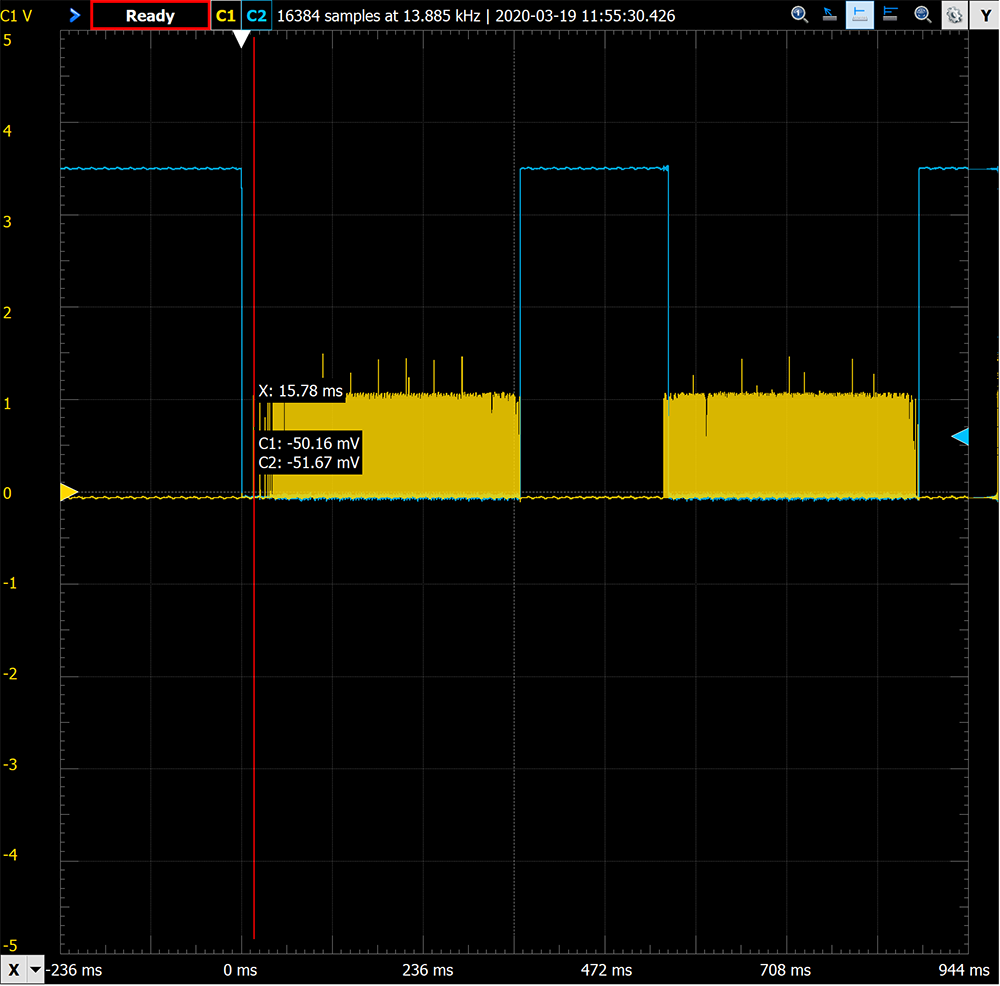Screen dimensions: 1000x986
Task: Click the -236 ms time axis label
Action: [74, 970]
